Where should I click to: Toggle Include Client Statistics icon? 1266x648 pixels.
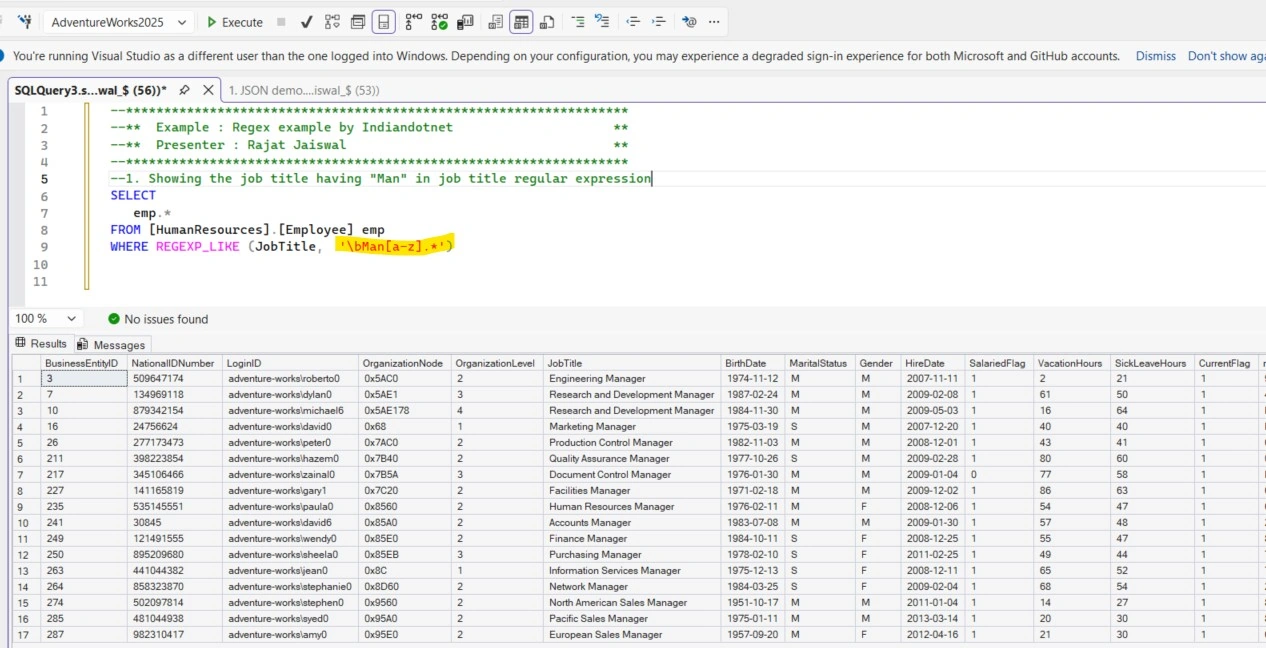click(x=465, y=22)
